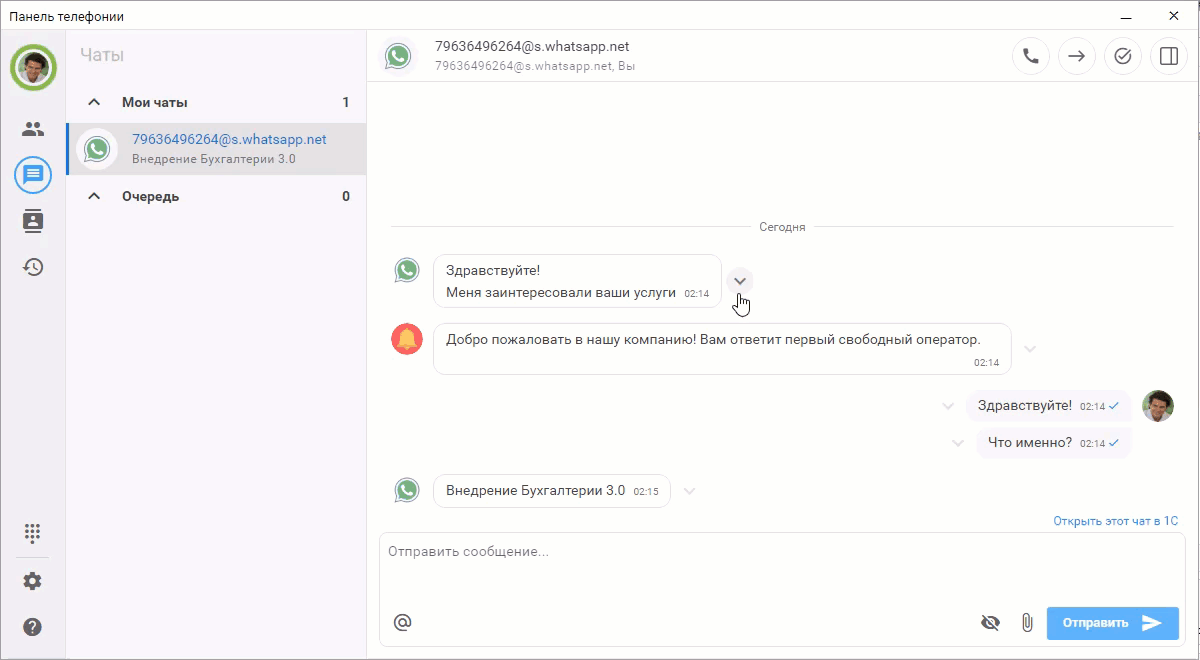Start a call with phone icon

click(1031, 56)
